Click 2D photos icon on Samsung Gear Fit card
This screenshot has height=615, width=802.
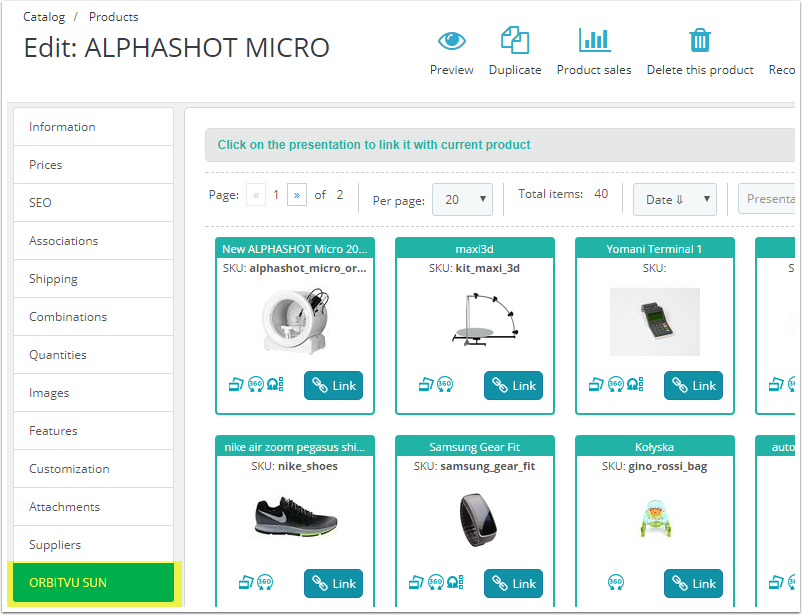[416, 582]
